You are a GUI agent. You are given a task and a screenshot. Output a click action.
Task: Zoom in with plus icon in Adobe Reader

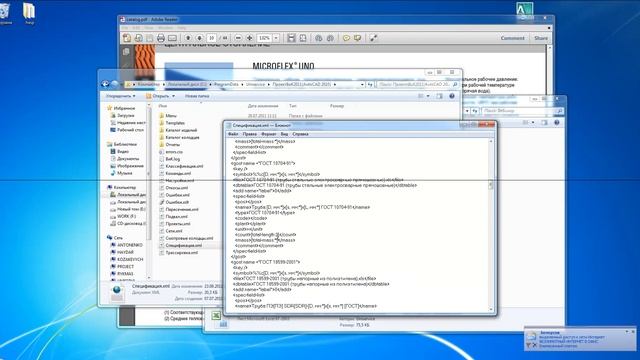click(x=249, y=38)
